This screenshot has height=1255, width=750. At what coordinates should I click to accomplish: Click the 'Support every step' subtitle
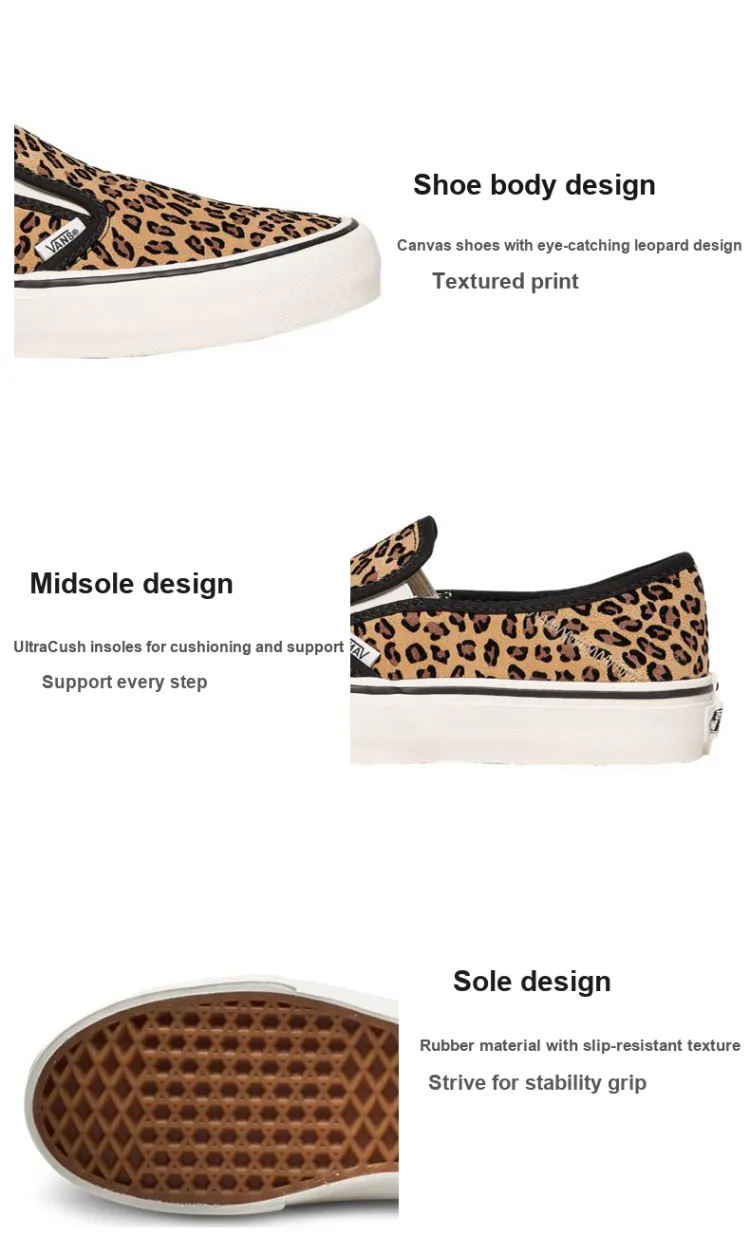click(x=124, y=682)
